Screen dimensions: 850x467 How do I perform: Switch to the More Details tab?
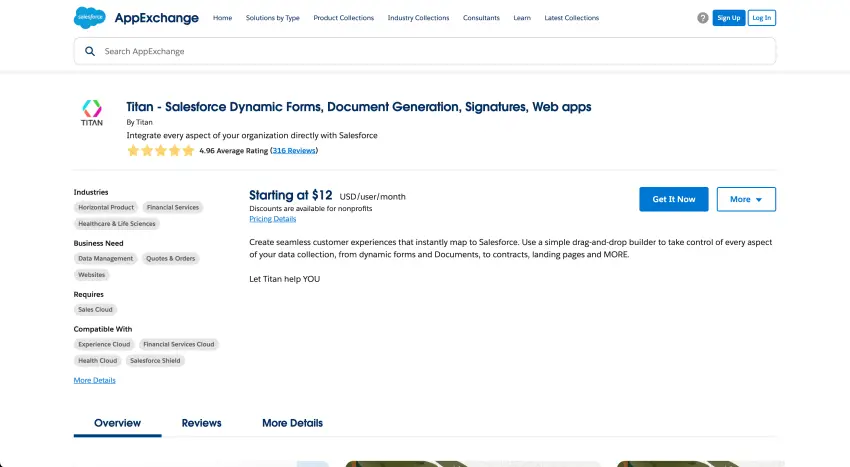[x=292, y=423]
